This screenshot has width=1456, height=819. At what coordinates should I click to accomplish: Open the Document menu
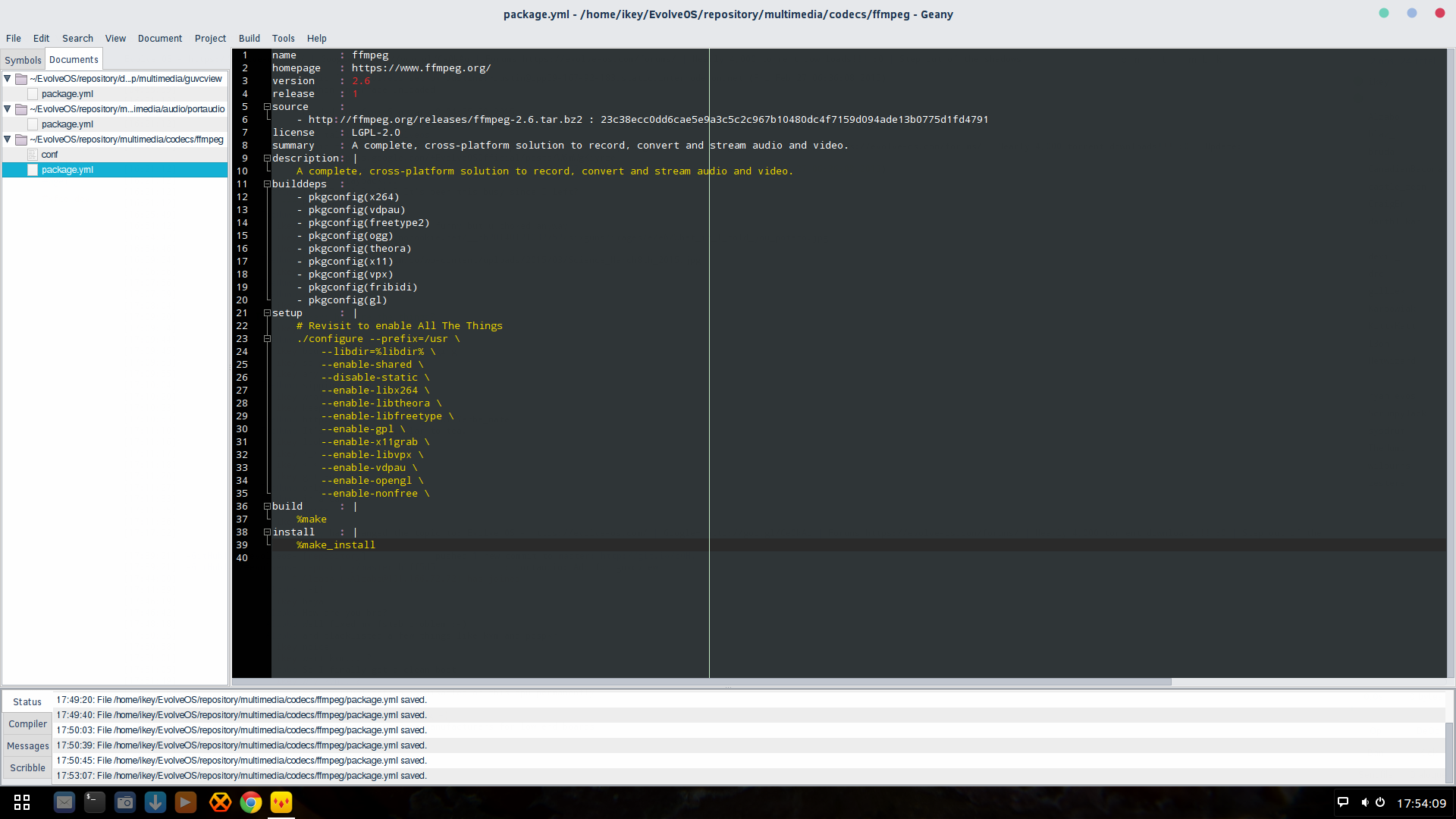pyautogui.click(x=159, y=38)
